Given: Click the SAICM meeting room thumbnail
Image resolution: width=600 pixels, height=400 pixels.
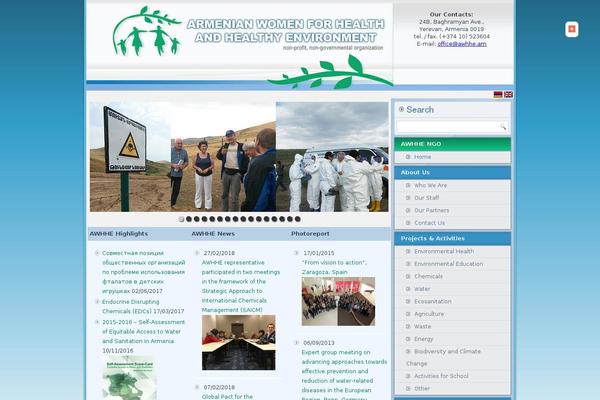Looking at the screenshot, I should coord(238,343).
